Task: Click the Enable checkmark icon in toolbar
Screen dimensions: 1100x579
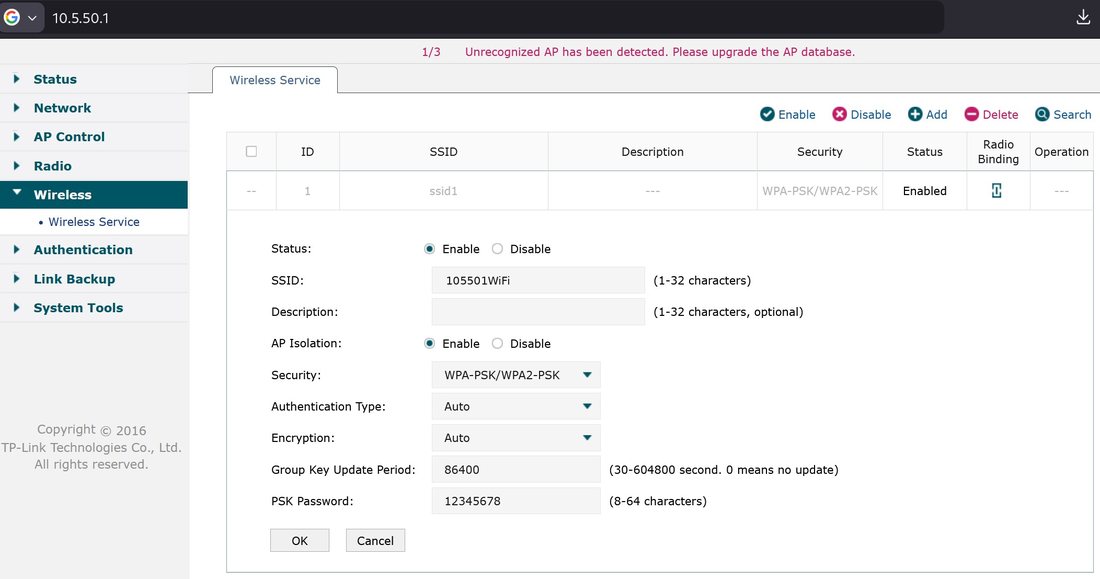Action: (767, 114)
